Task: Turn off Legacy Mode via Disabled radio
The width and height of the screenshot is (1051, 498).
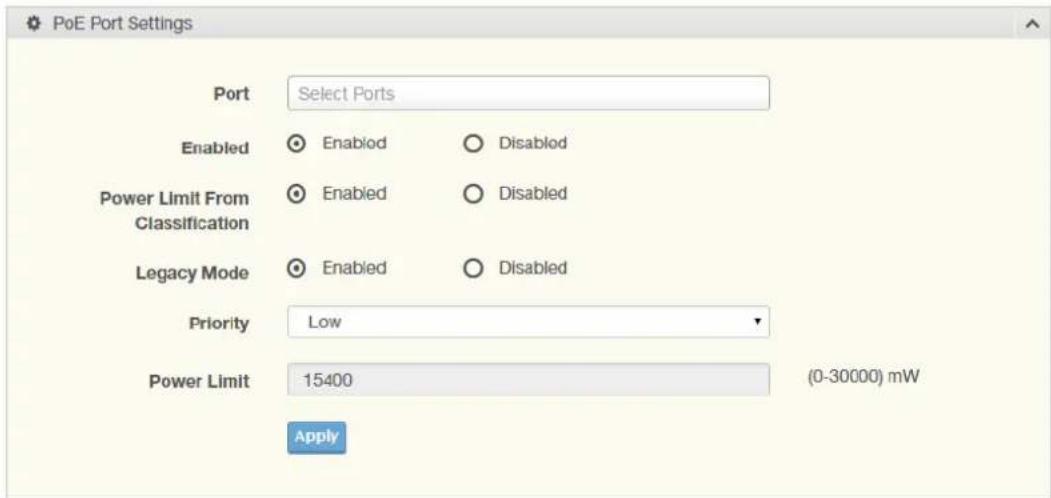Action: coord(474,269)
